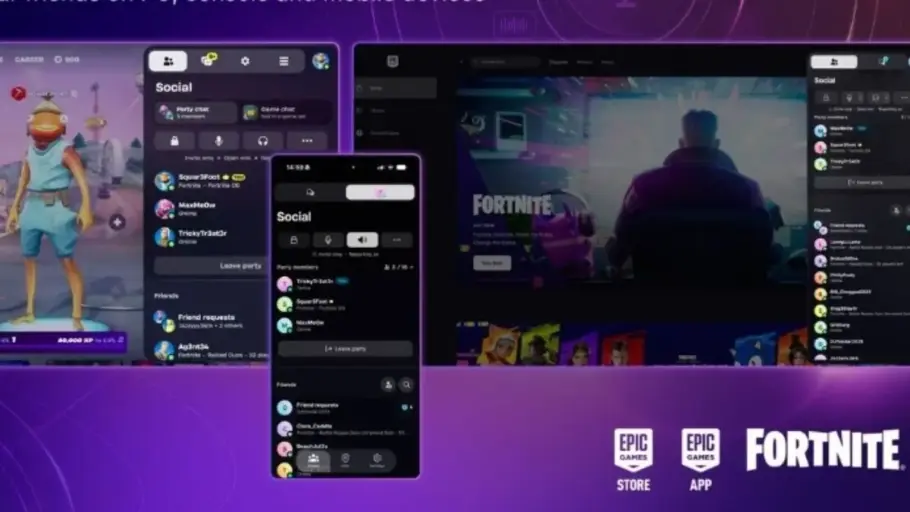
Task: Click the character XP progress bar
Action: (x=63, y=340)
